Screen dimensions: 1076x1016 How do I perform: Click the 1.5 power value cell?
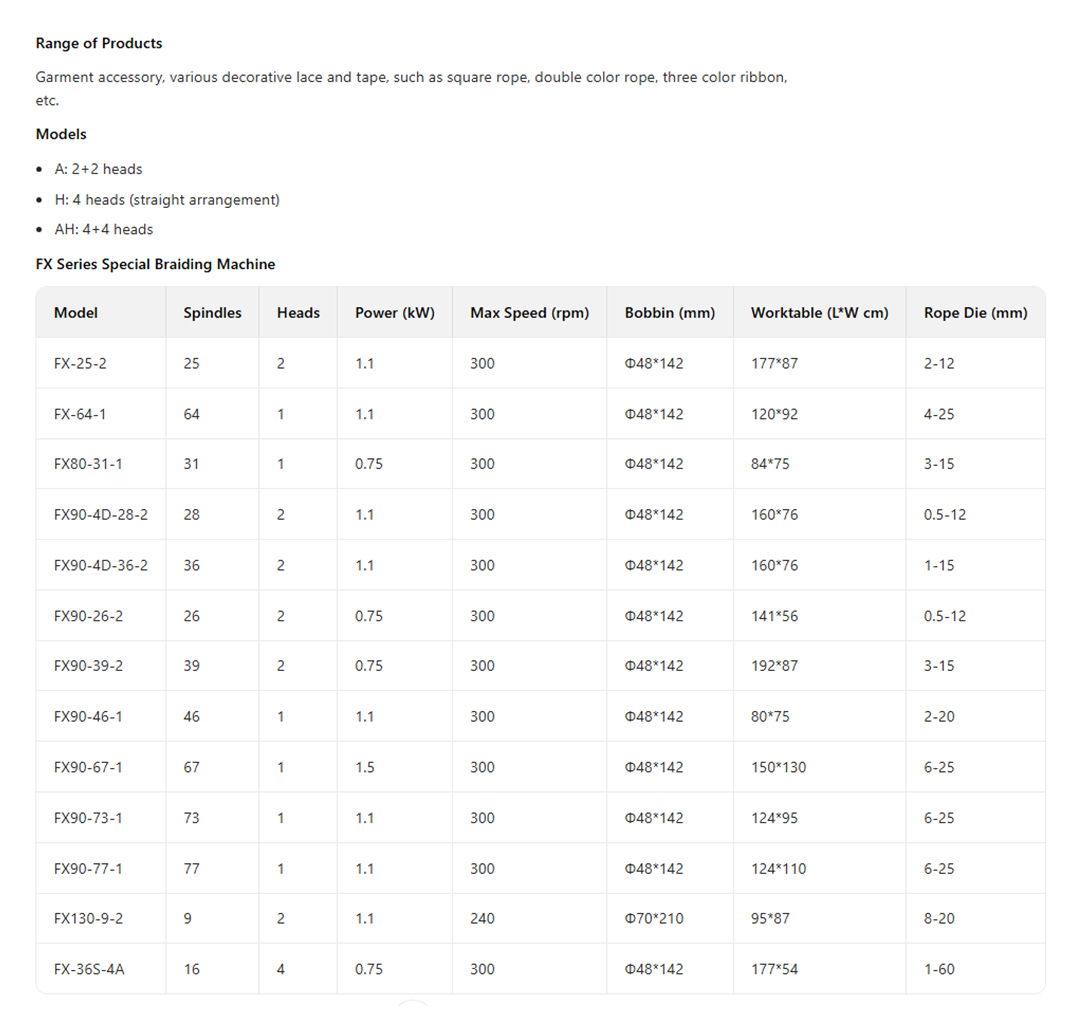pyautogui.click(x=365, y=767)
